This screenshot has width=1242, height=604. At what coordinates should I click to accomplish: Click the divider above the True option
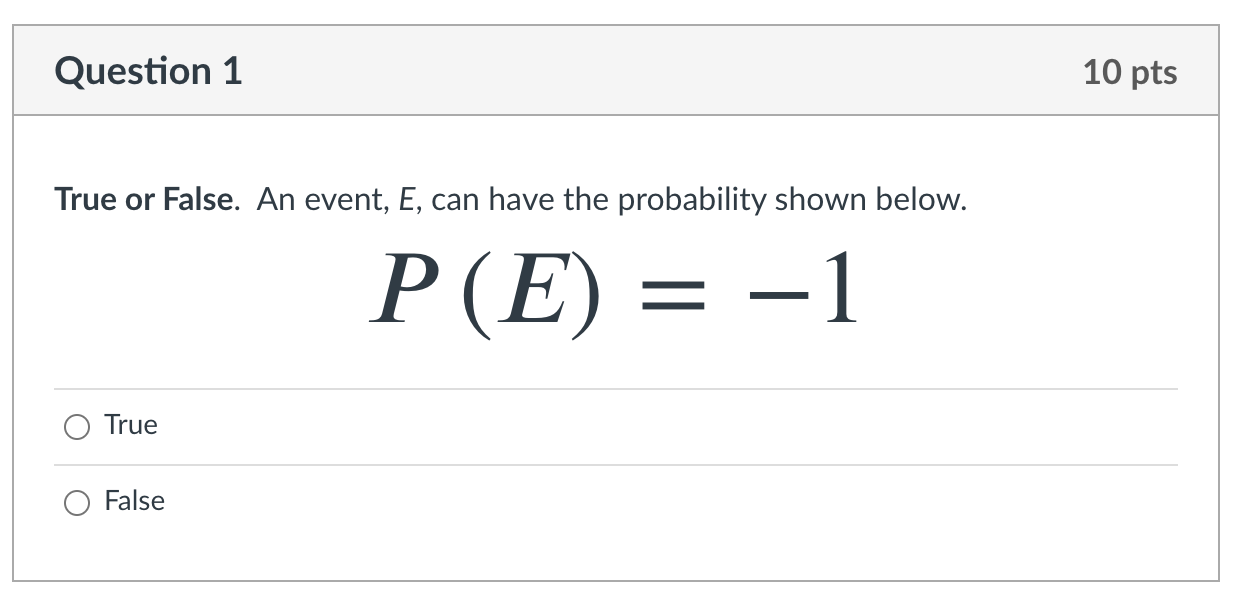pyautogui.click(x=617, y=387)
